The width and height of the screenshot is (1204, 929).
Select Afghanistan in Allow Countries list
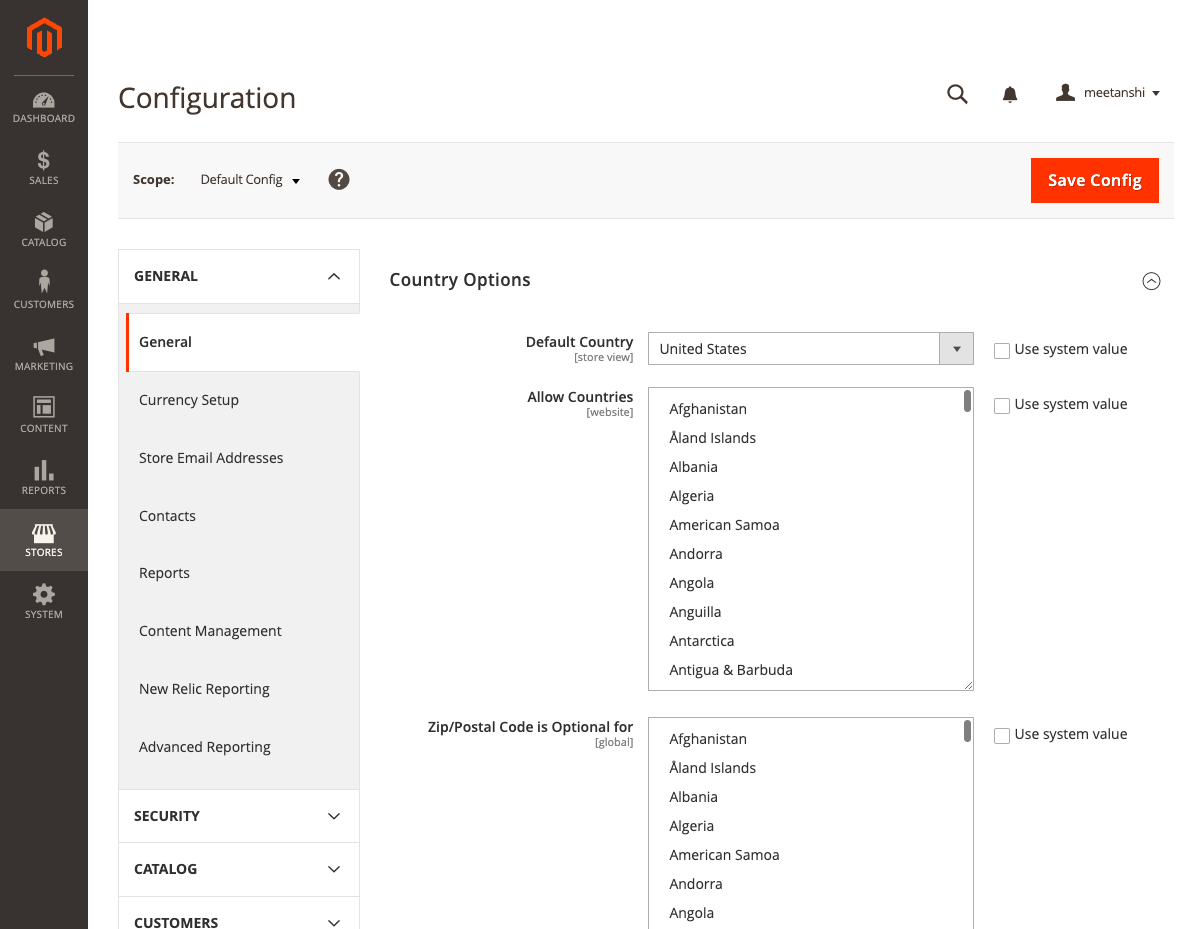806,409
